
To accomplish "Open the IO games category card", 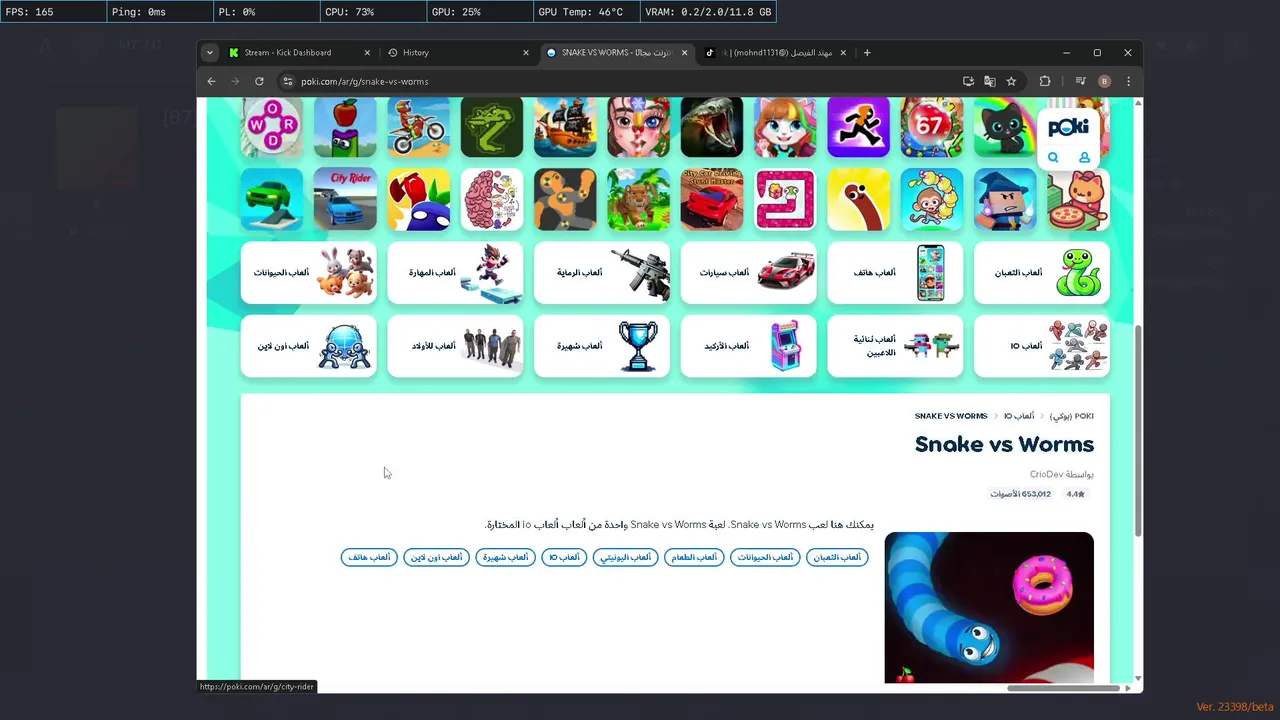I will [1042, 346].
